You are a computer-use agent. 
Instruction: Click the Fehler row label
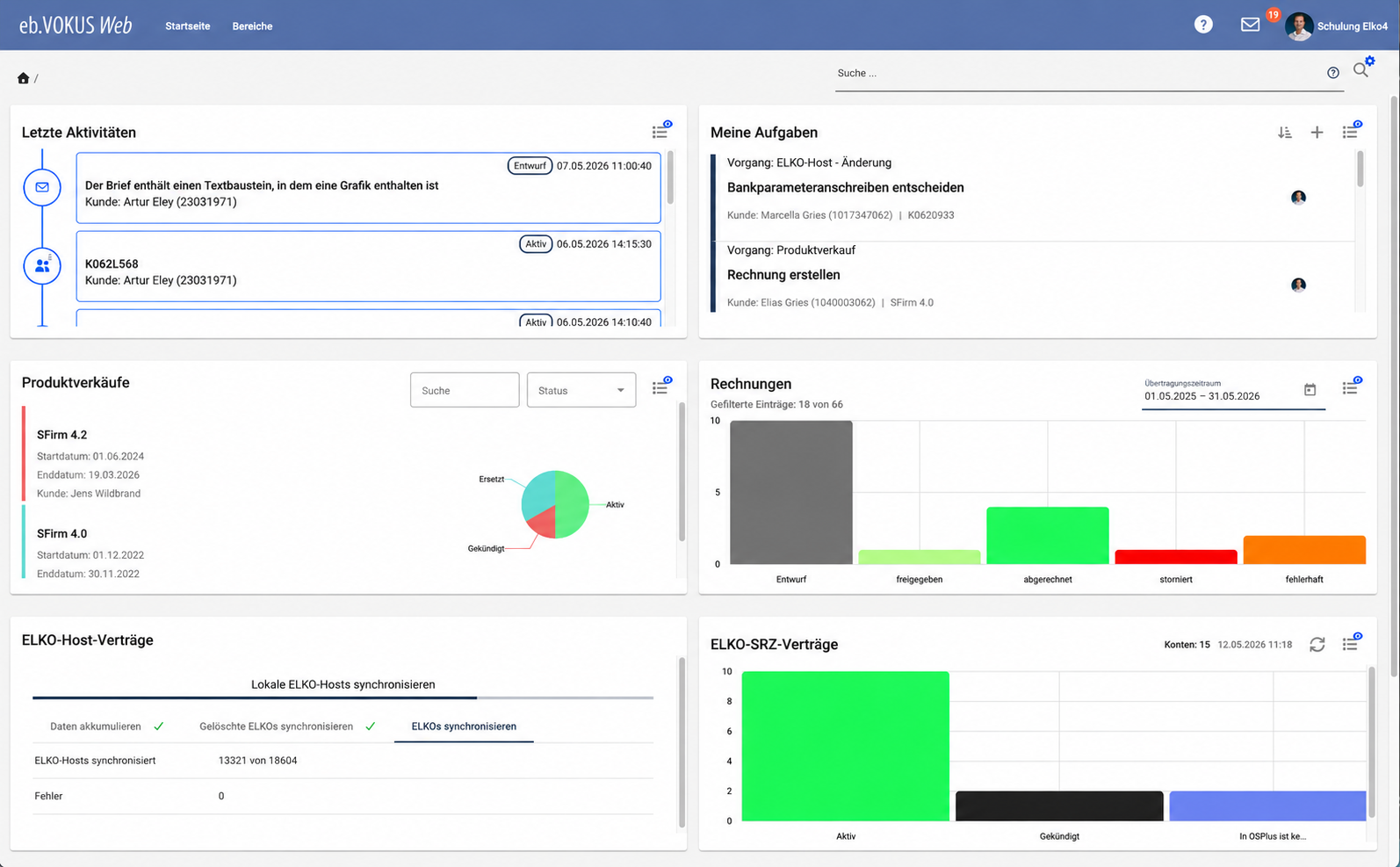coord(48,796)
